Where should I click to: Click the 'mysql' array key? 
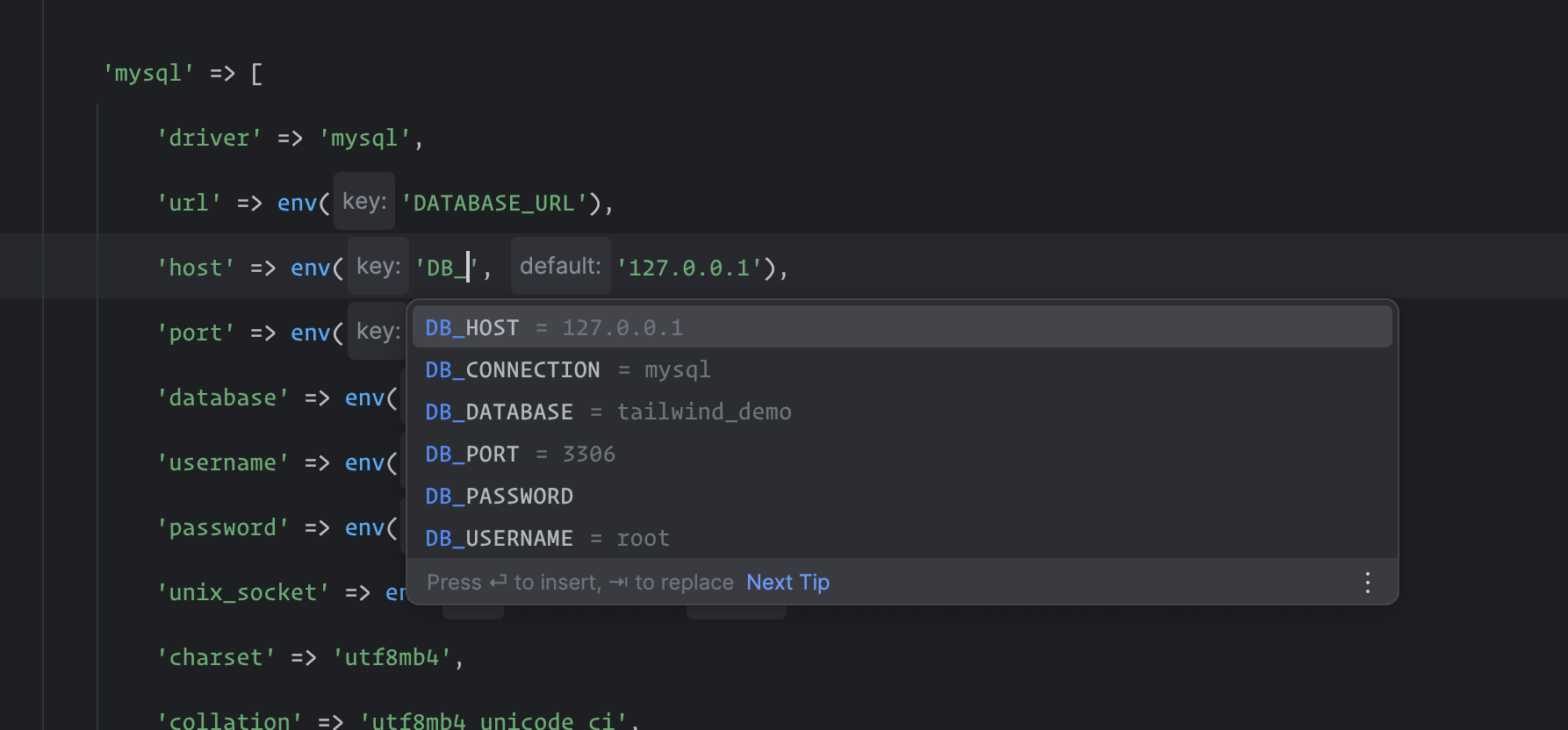click(x=148, y=73)
